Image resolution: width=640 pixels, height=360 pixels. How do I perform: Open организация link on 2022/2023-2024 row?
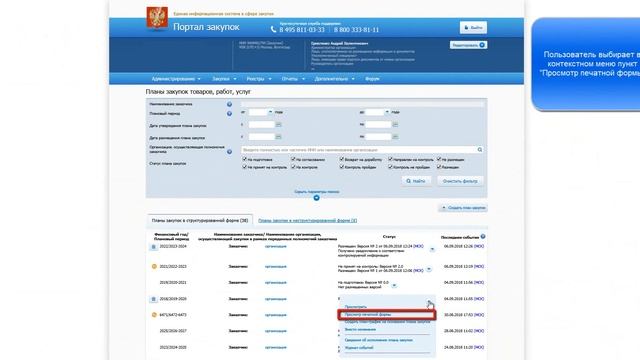pyautogui.click(x=276, y=247)
